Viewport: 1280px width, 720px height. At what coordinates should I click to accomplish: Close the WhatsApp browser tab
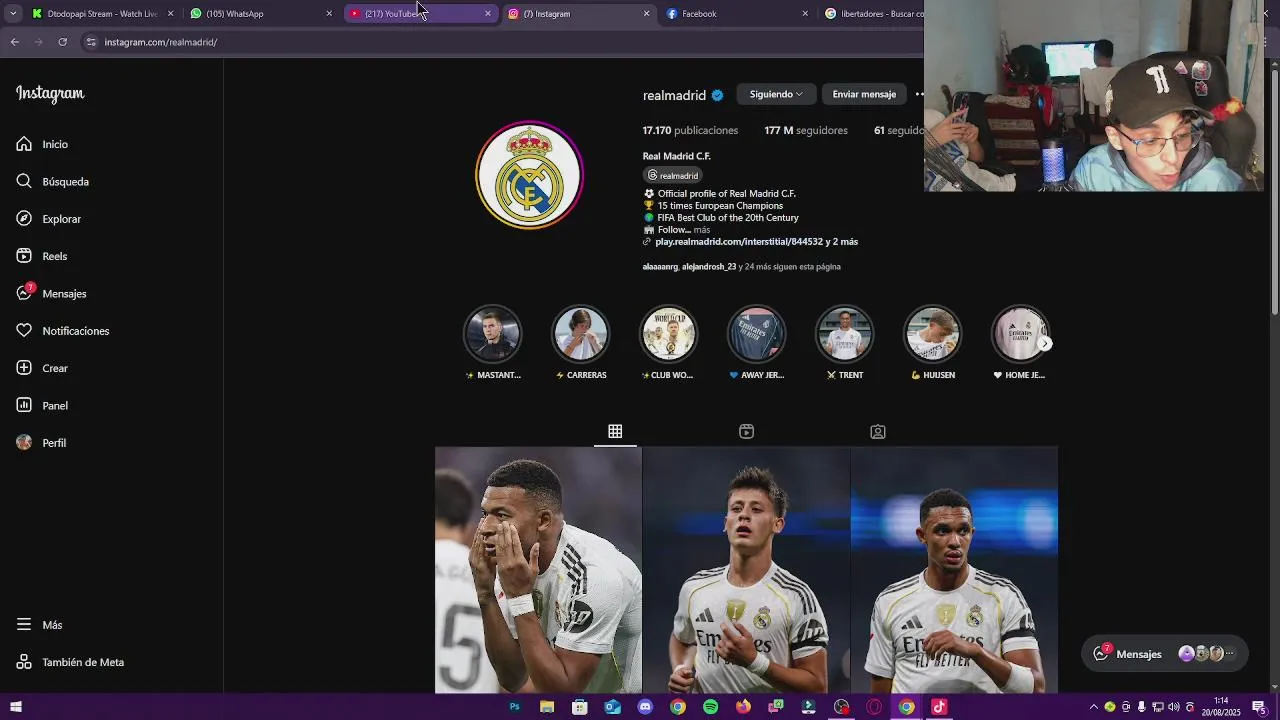tap(329, 14)
